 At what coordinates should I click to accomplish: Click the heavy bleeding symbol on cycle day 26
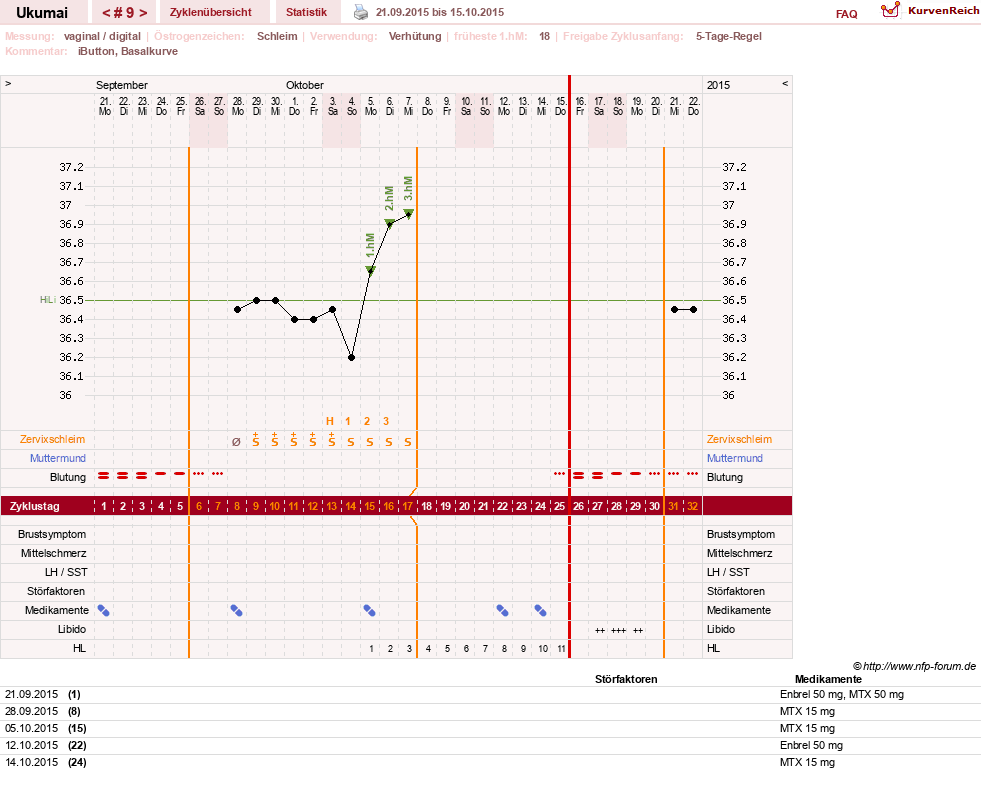pos(579,476)
